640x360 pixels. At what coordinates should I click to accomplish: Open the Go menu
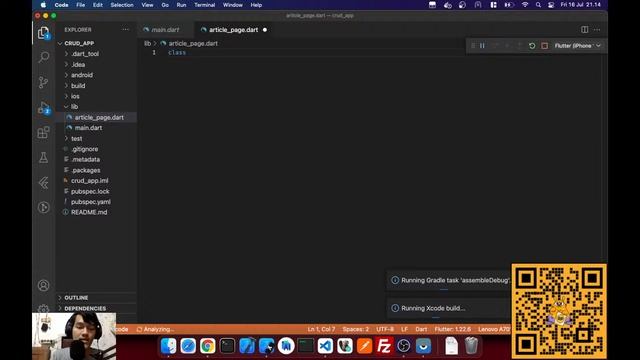pyautogui.click(x=165, y=5)
